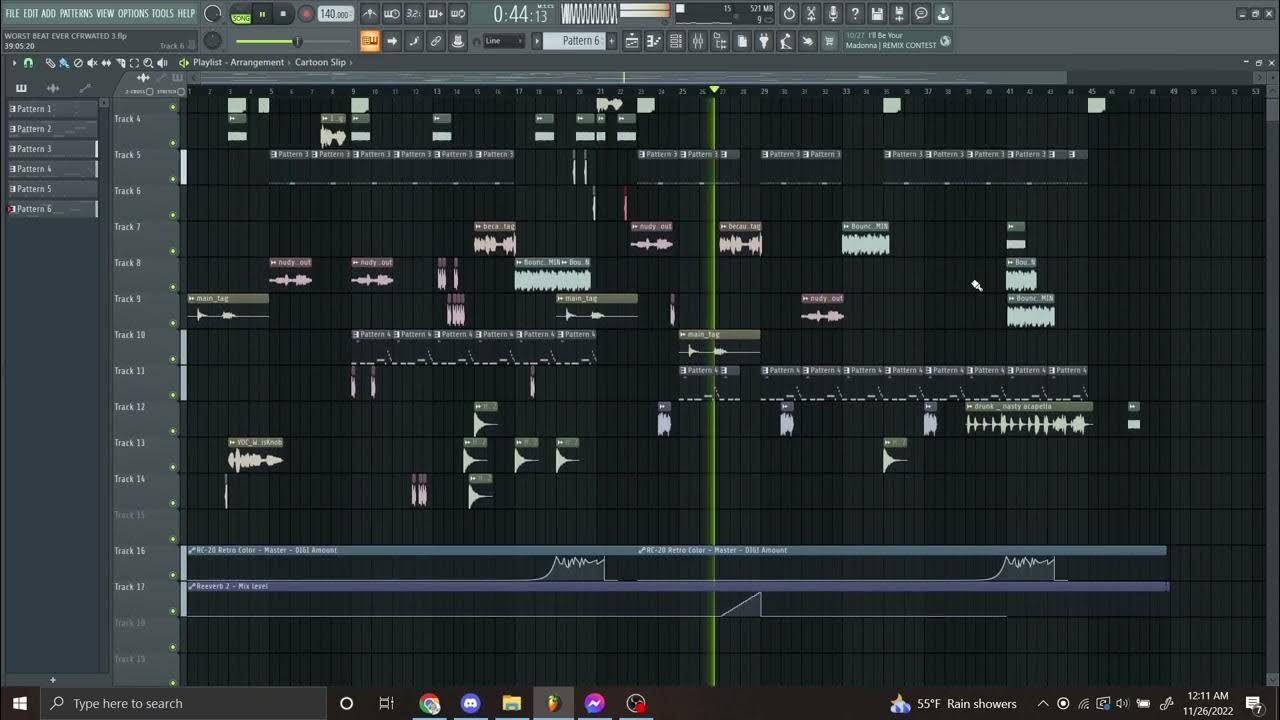Viewport: 1280px width, 720px height.
Task: Toggle the metronome icon
Action: click(x=370, y=14)
